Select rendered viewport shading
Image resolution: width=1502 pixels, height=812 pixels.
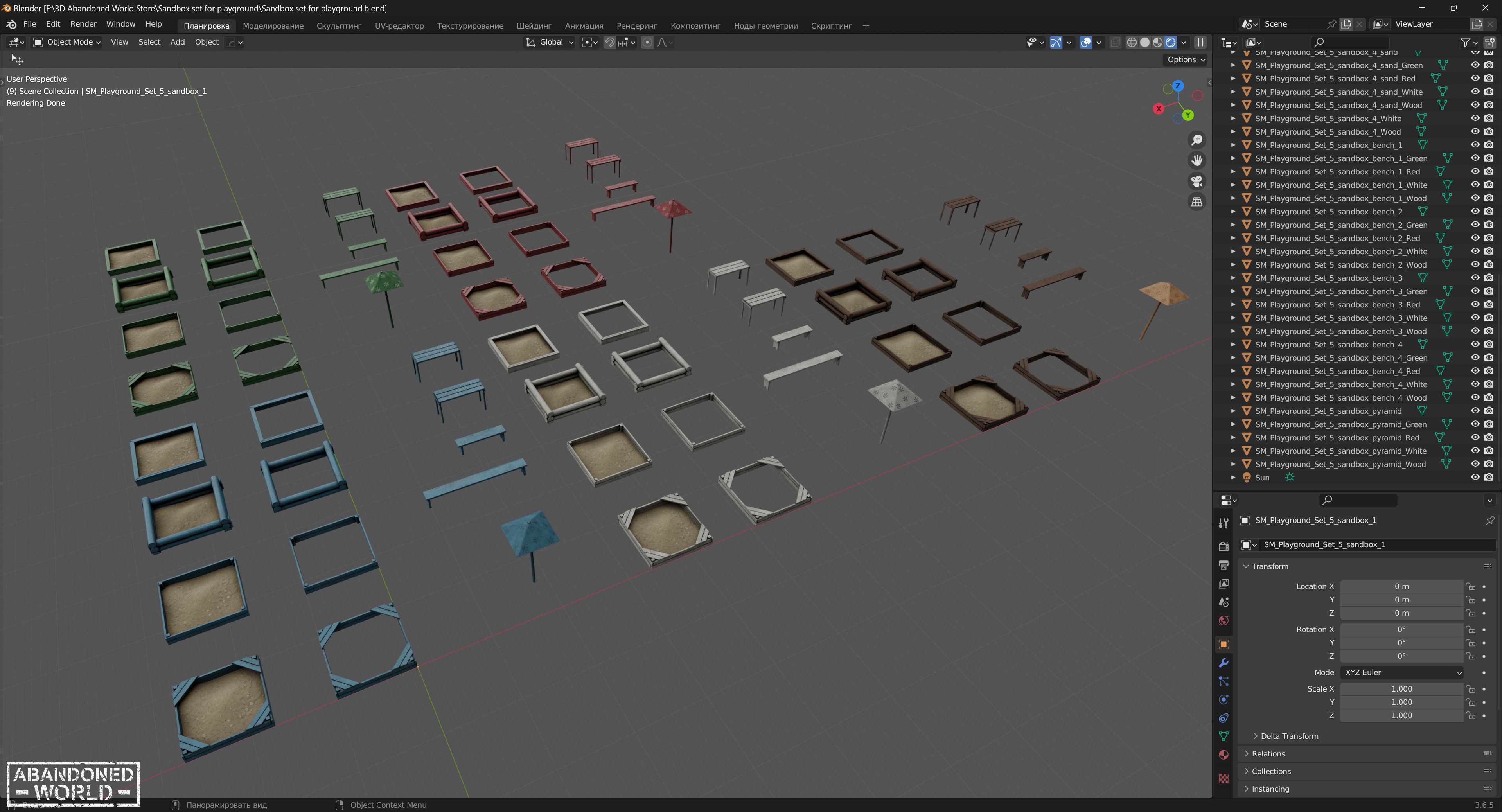(1170, 42)
